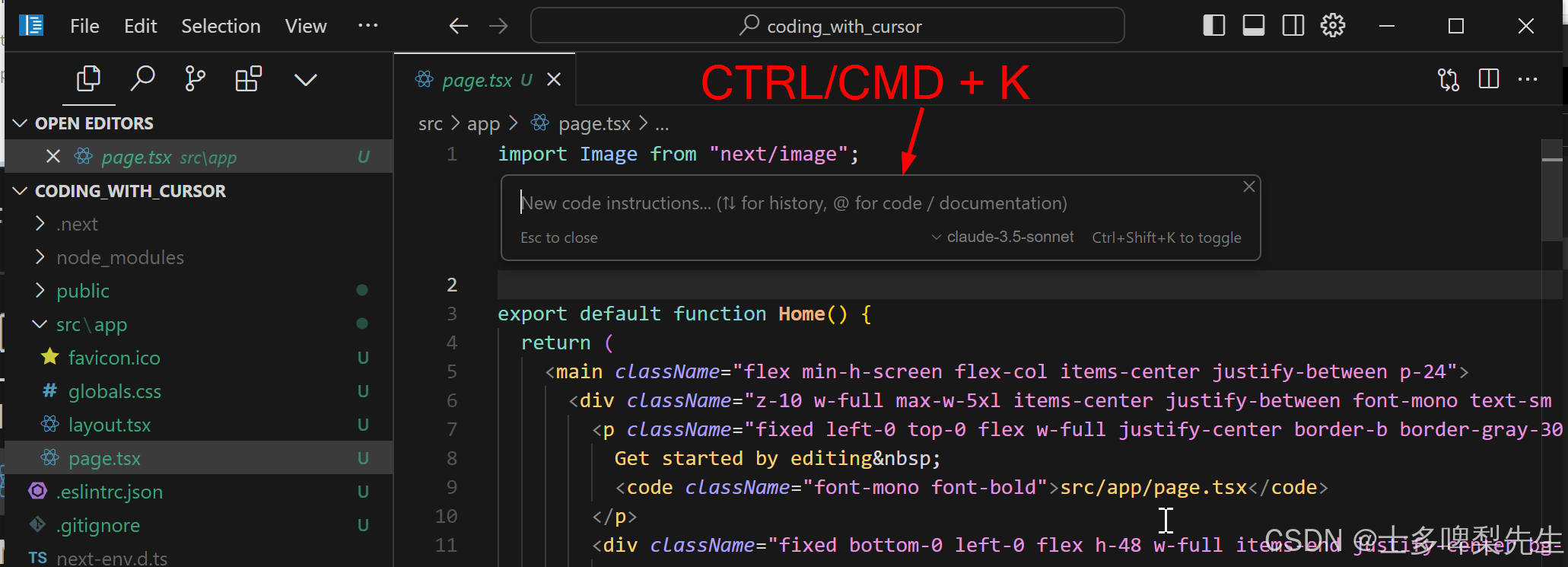Open the Search view icon
This screenshot has height=567, width=1568.
pyautogui.click(x=142, y=79)
